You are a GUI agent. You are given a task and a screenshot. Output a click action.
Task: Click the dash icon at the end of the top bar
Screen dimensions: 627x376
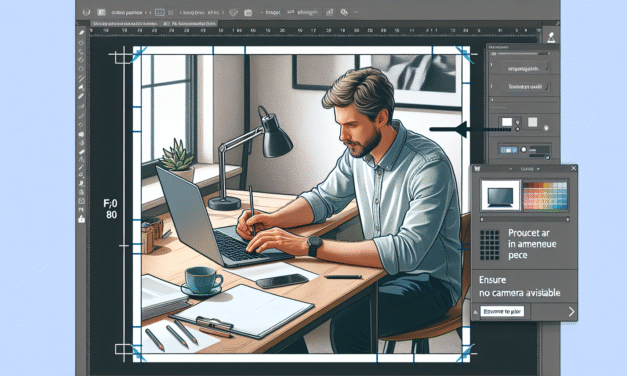[355, 12]
